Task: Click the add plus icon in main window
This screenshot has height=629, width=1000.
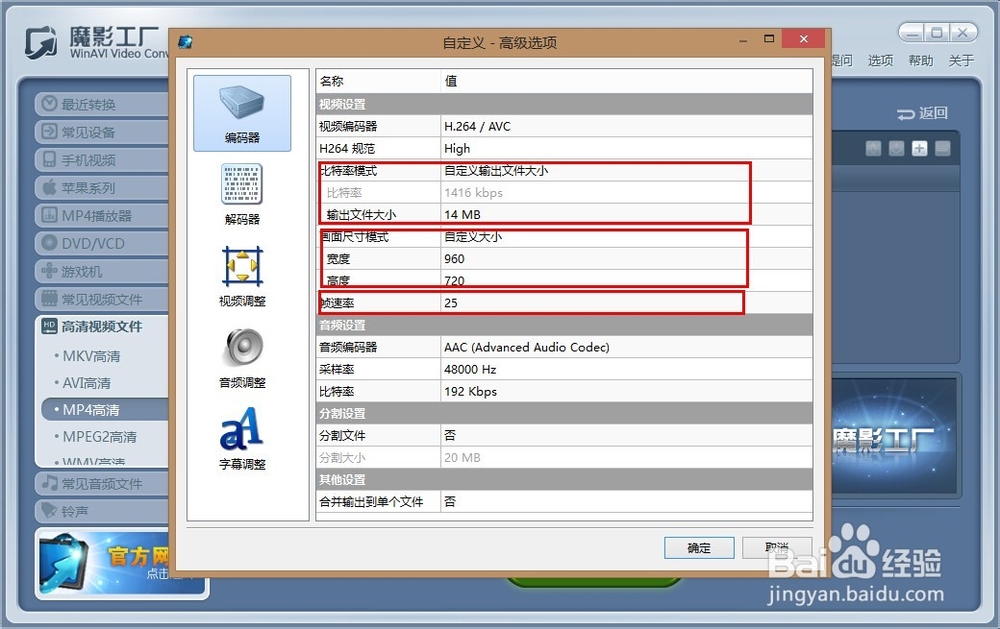Action: click(920, 149)
